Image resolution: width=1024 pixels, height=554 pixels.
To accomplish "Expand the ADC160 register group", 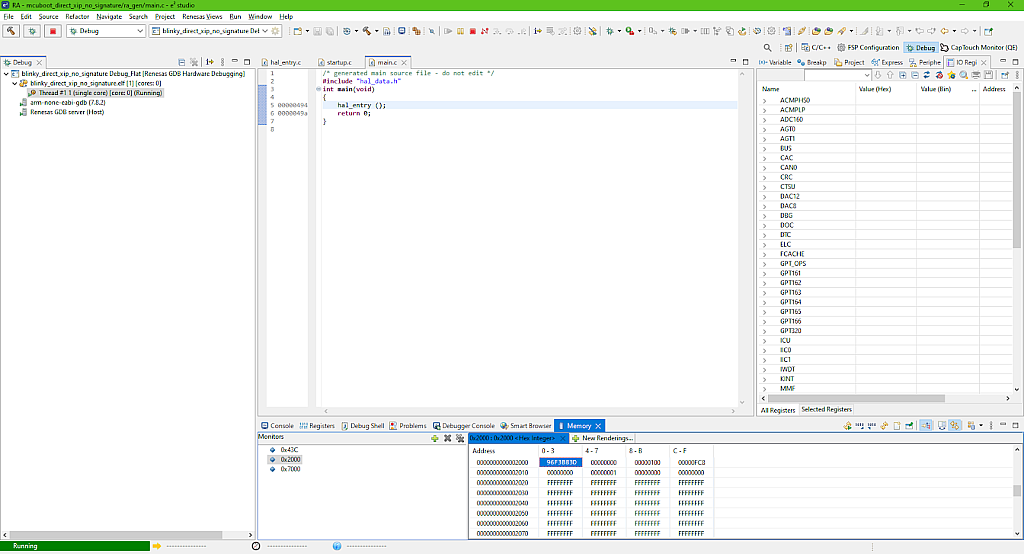I will click(765, 120).
